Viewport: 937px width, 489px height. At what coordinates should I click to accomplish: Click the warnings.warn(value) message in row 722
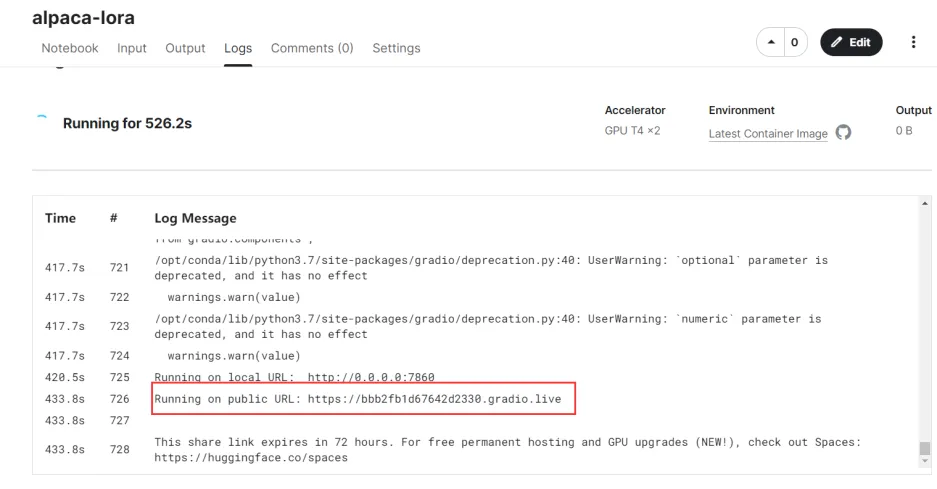tap(234, 297)
